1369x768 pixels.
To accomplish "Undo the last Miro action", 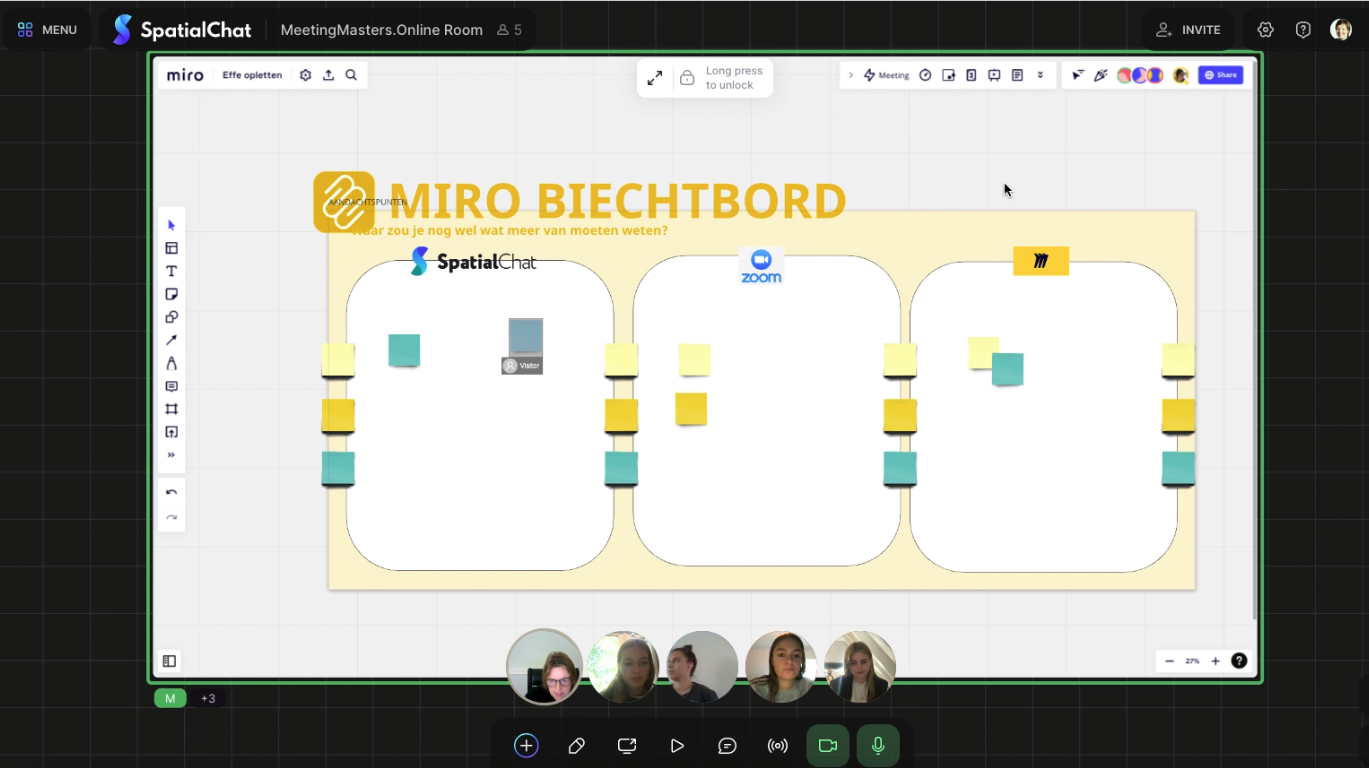I will coord(171,492).
